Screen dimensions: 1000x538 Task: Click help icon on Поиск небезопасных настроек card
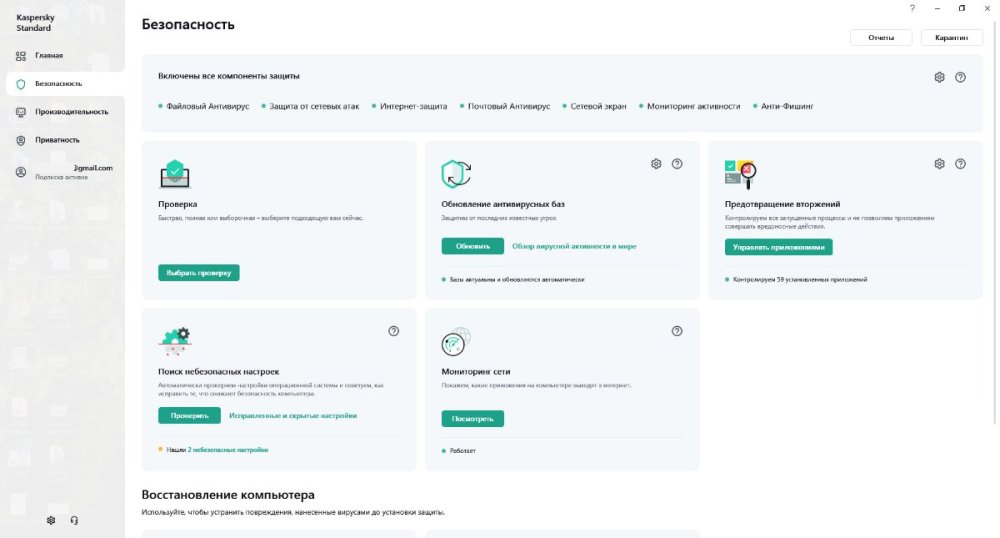pos(394,331)
